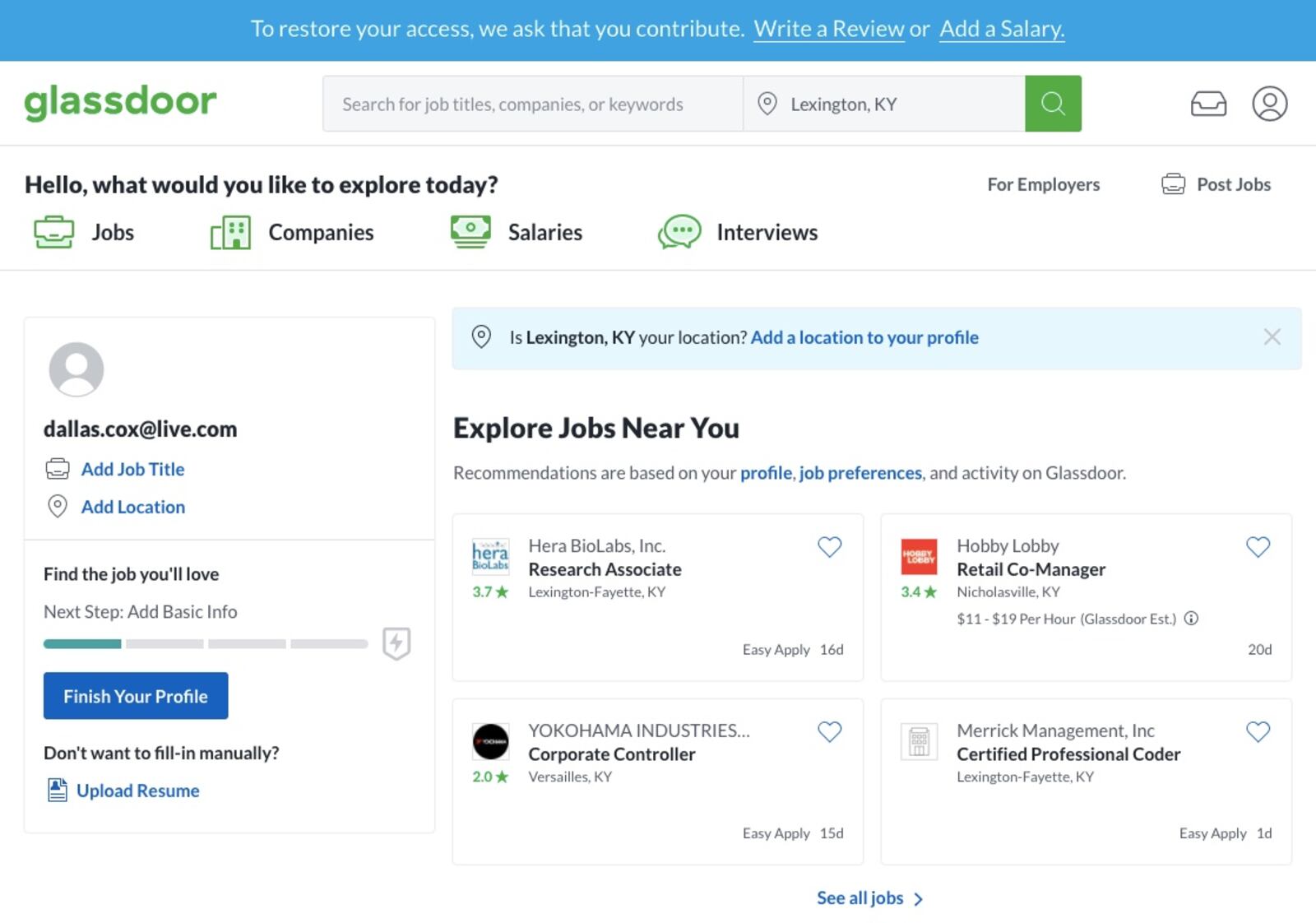Click the location pin in search bar
This screenshot has width=1316, height=923.
coord(767,104)
